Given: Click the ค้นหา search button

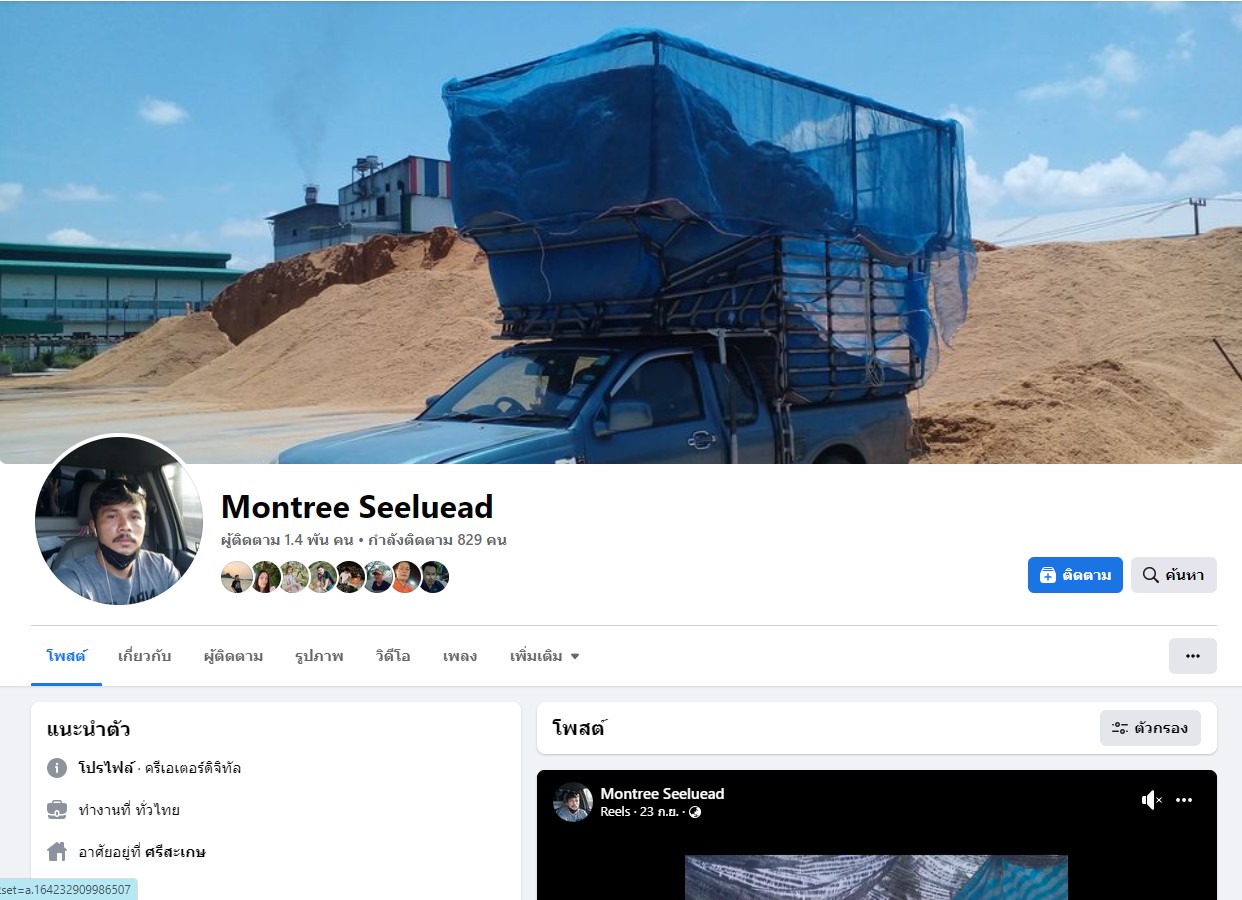Looking at the screenshot, I should click(x=1173, y=575).
